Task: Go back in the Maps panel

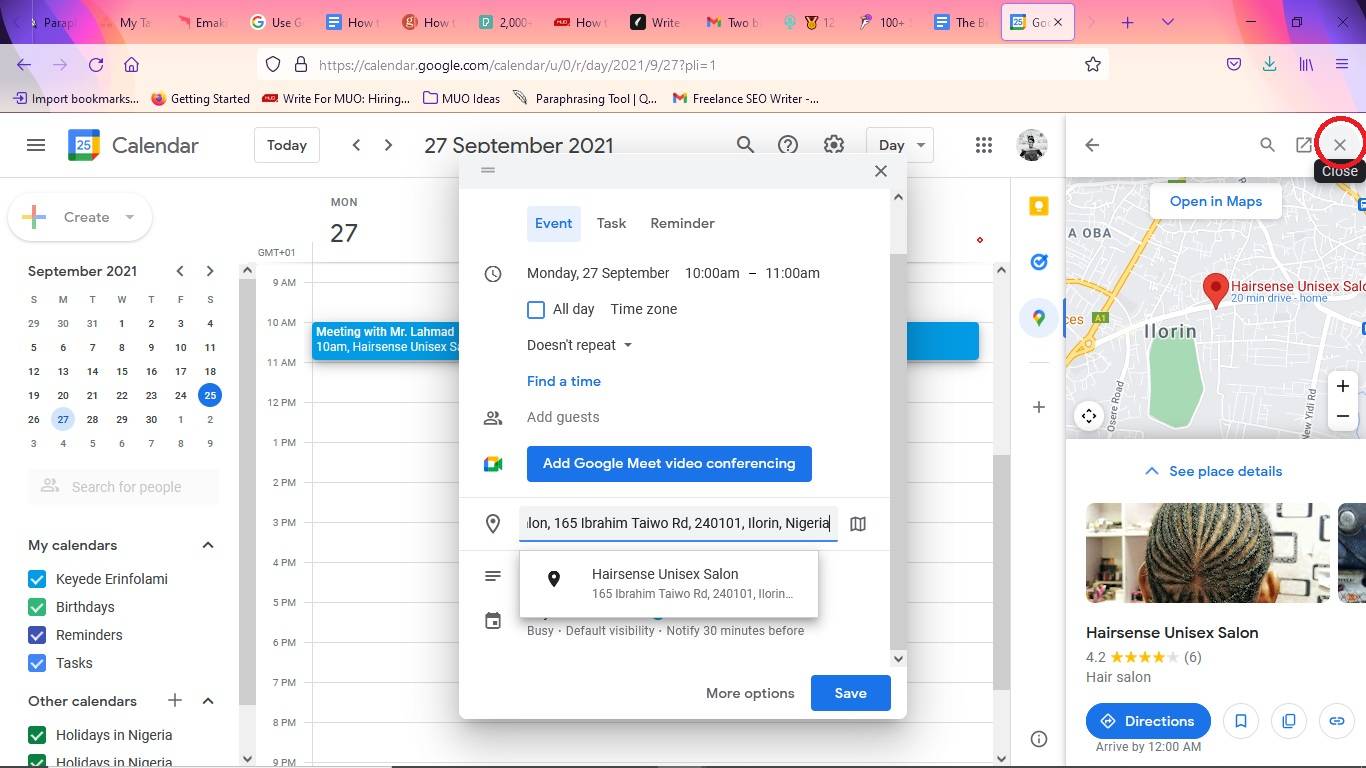Action: [x=1092, y=145]
